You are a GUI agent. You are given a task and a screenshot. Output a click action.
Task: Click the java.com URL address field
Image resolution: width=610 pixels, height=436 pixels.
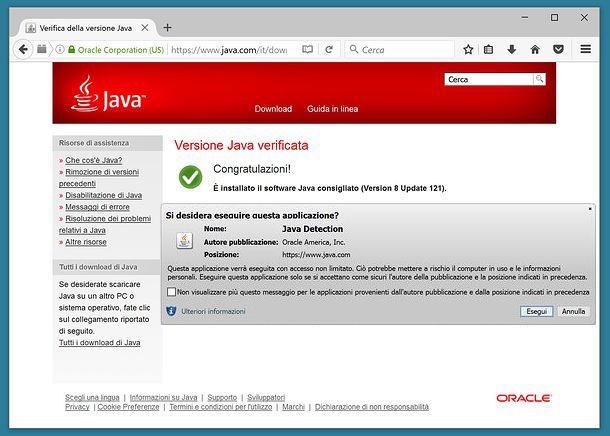pos(229,50)
